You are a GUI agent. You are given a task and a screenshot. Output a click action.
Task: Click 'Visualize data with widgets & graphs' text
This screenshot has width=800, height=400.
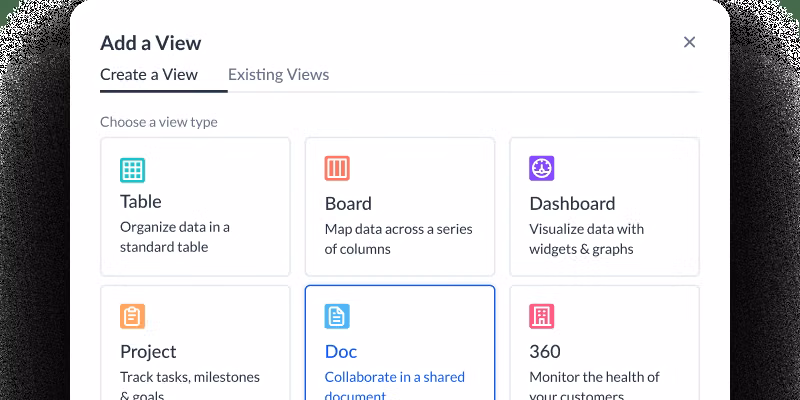(586, 238)
